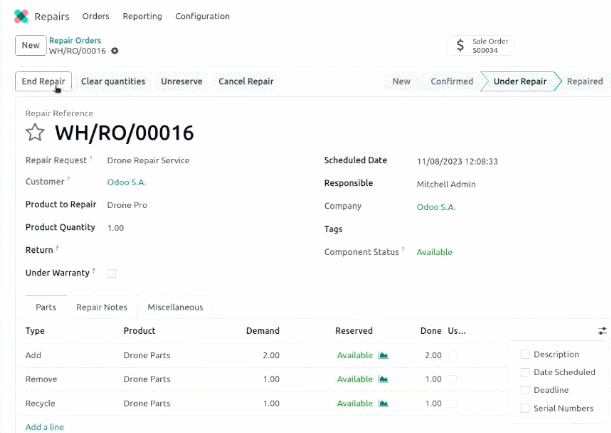Image resolution: width=611 pixels, height=433 pixels.
Task: Switch to the Miscellaneous tab
Action: point(175,307)
